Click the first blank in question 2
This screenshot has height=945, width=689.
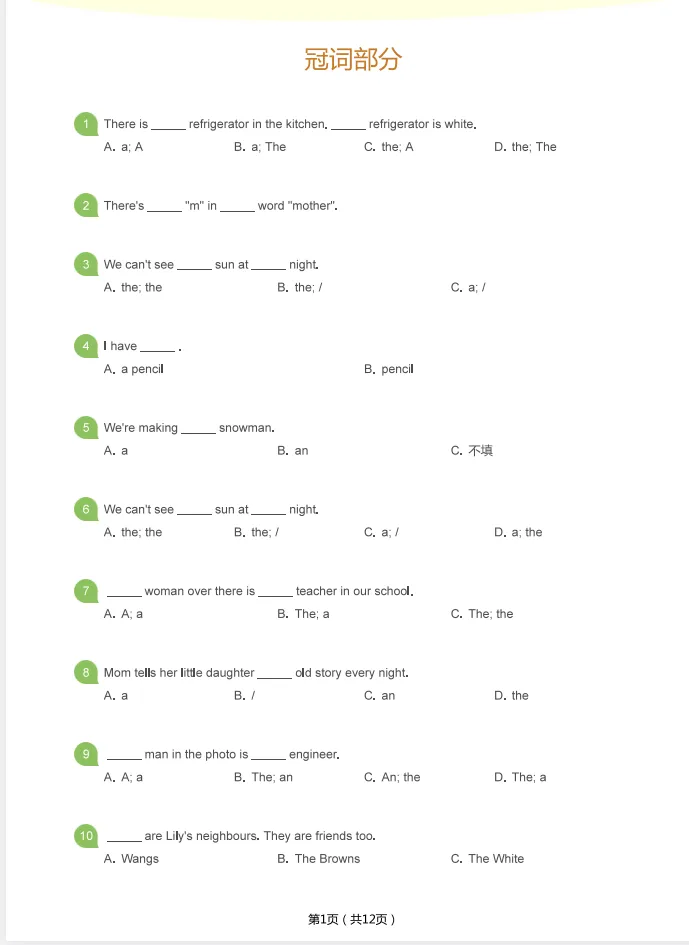tap(164, 208)
